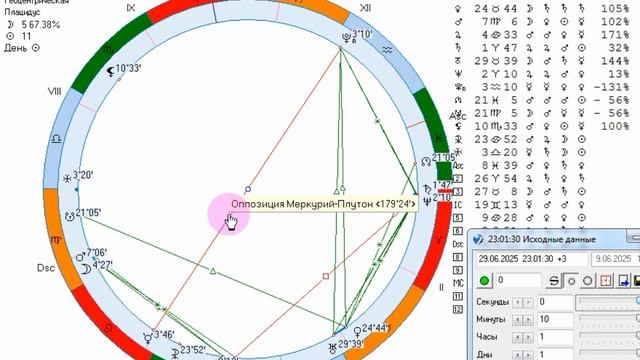Click the Секунды value field

coord(555,302)
